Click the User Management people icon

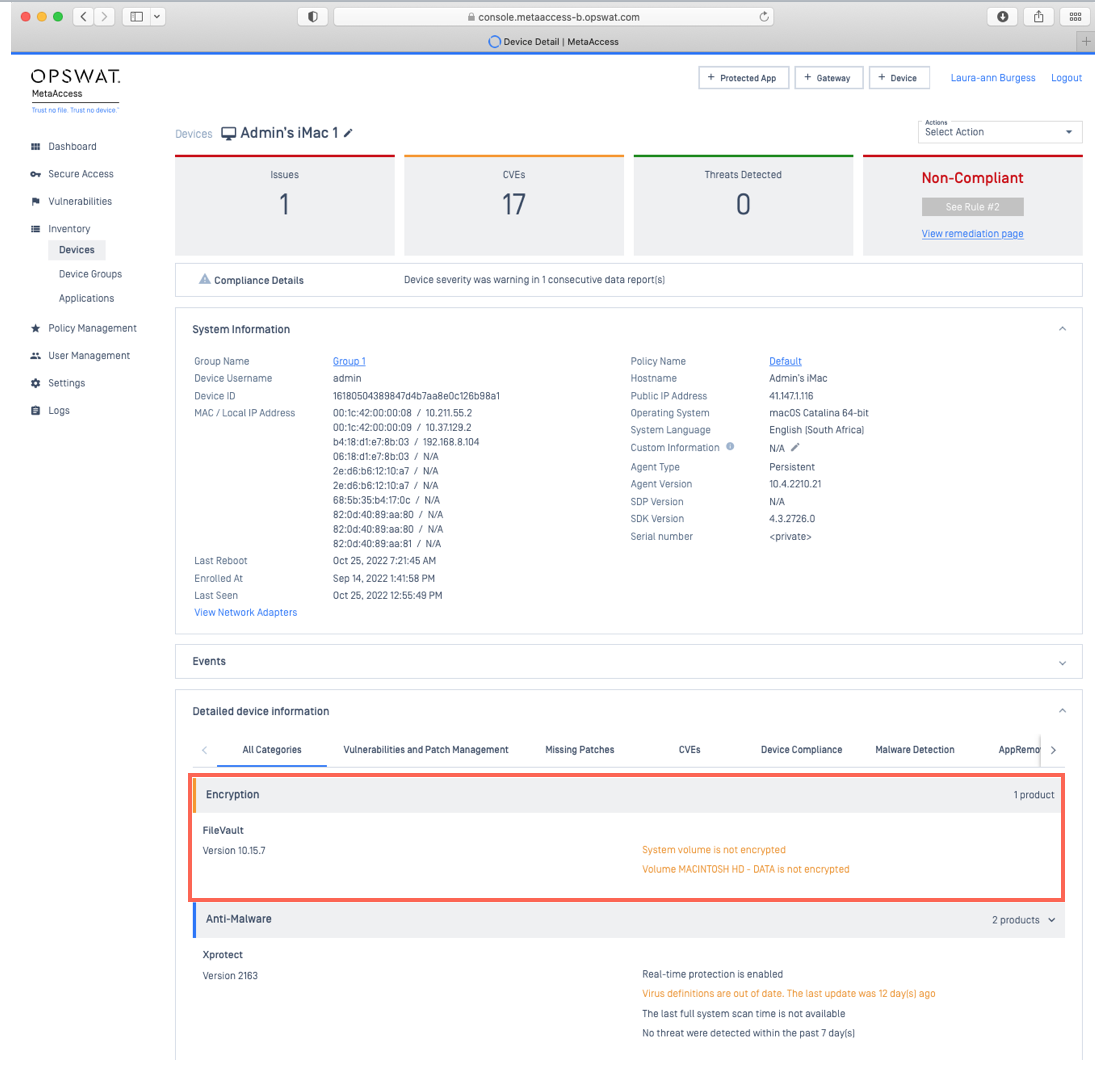36,355
